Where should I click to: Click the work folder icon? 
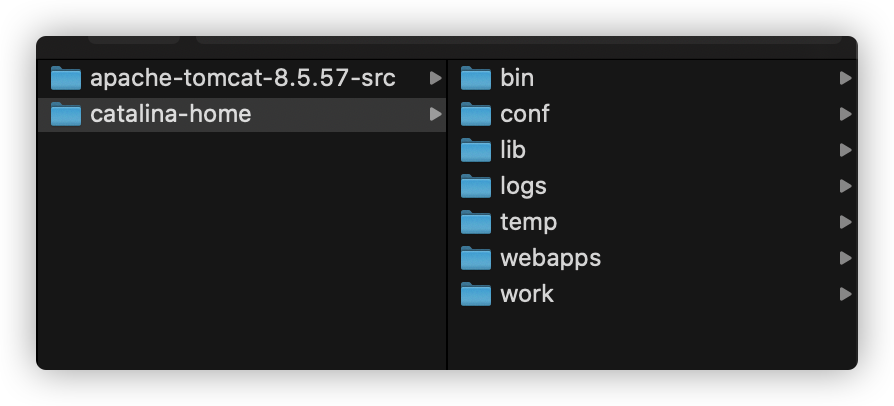pos(476,294)
